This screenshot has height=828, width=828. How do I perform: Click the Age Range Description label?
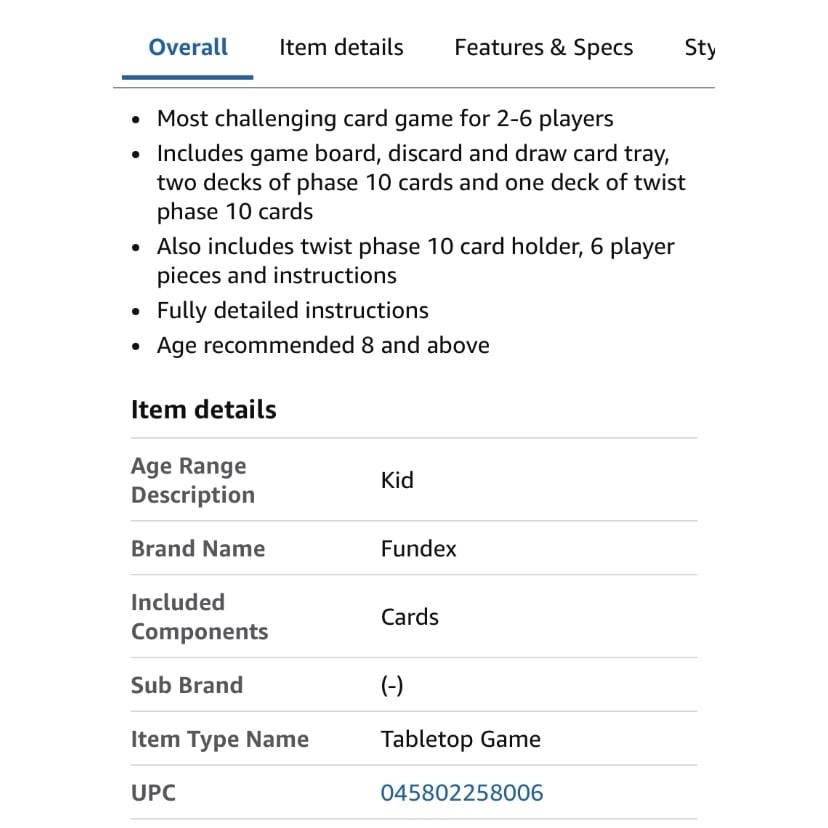[x=193, y=480]
